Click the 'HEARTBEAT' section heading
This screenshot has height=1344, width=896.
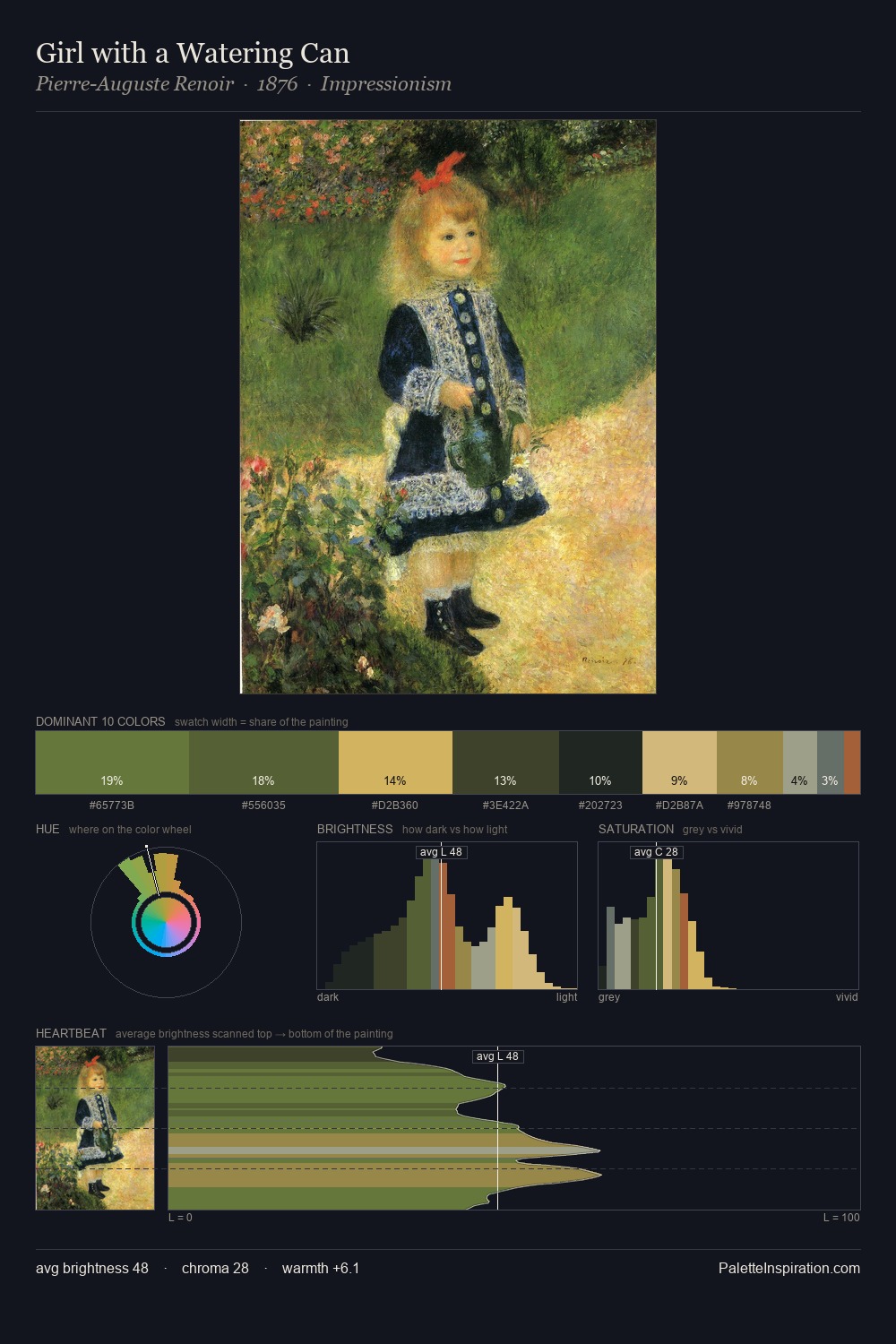coord(71,1033)
